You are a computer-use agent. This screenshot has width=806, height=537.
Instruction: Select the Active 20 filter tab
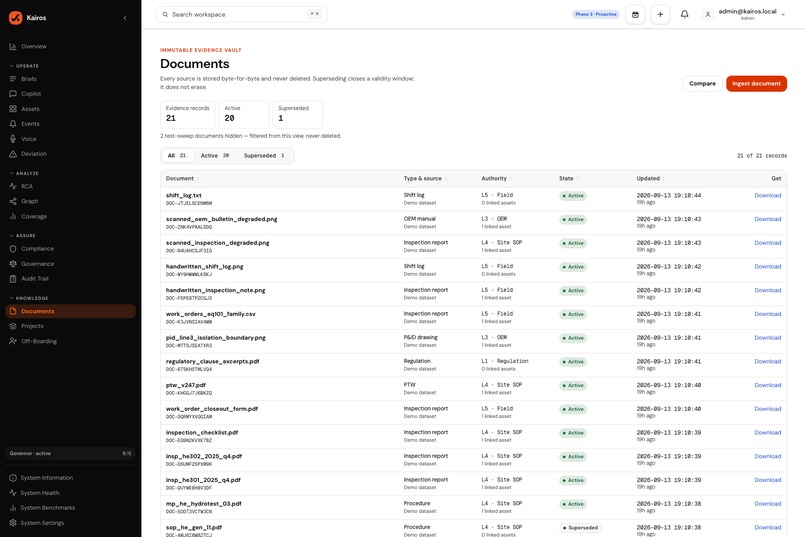tap(215, 155)
